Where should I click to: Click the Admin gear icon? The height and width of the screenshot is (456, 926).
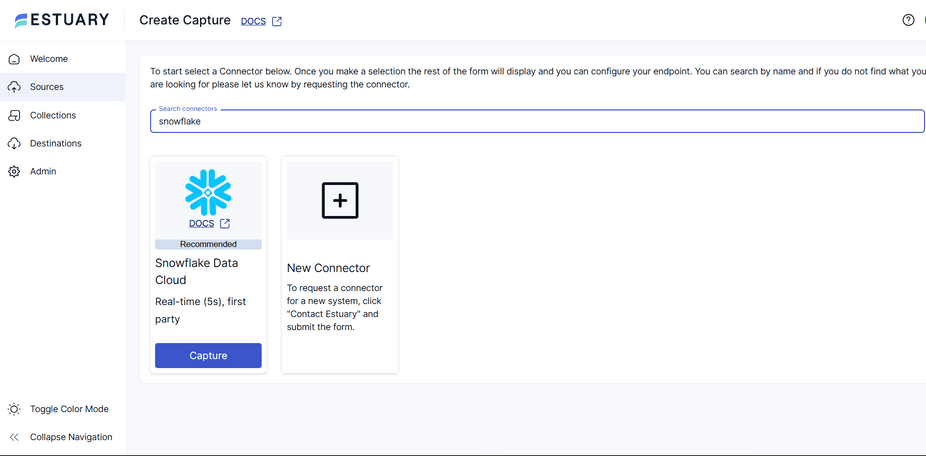click(x=14, y=171)
